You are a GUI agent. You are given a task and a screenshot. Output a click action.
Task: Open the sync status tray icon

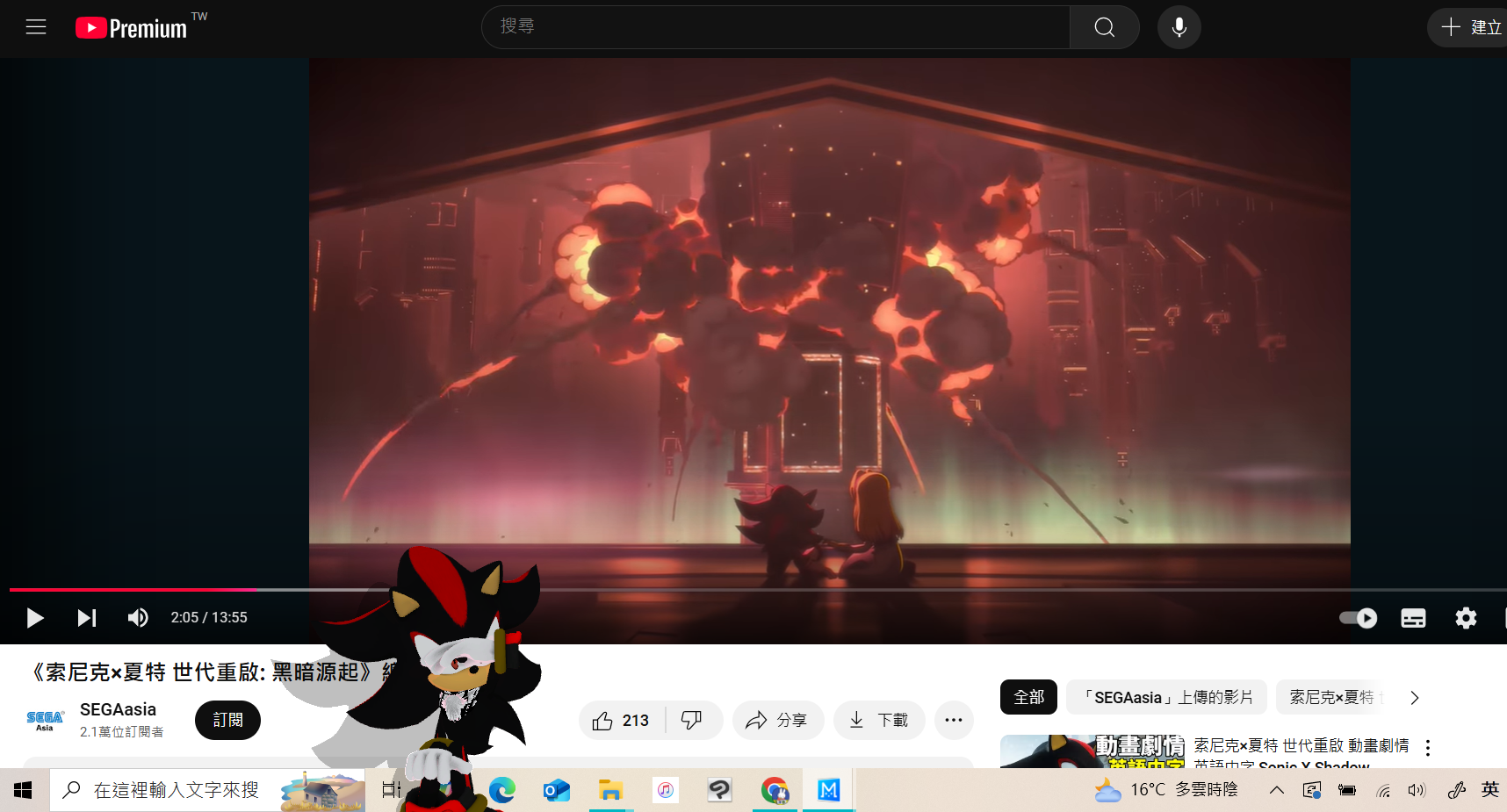point(1312,790)
